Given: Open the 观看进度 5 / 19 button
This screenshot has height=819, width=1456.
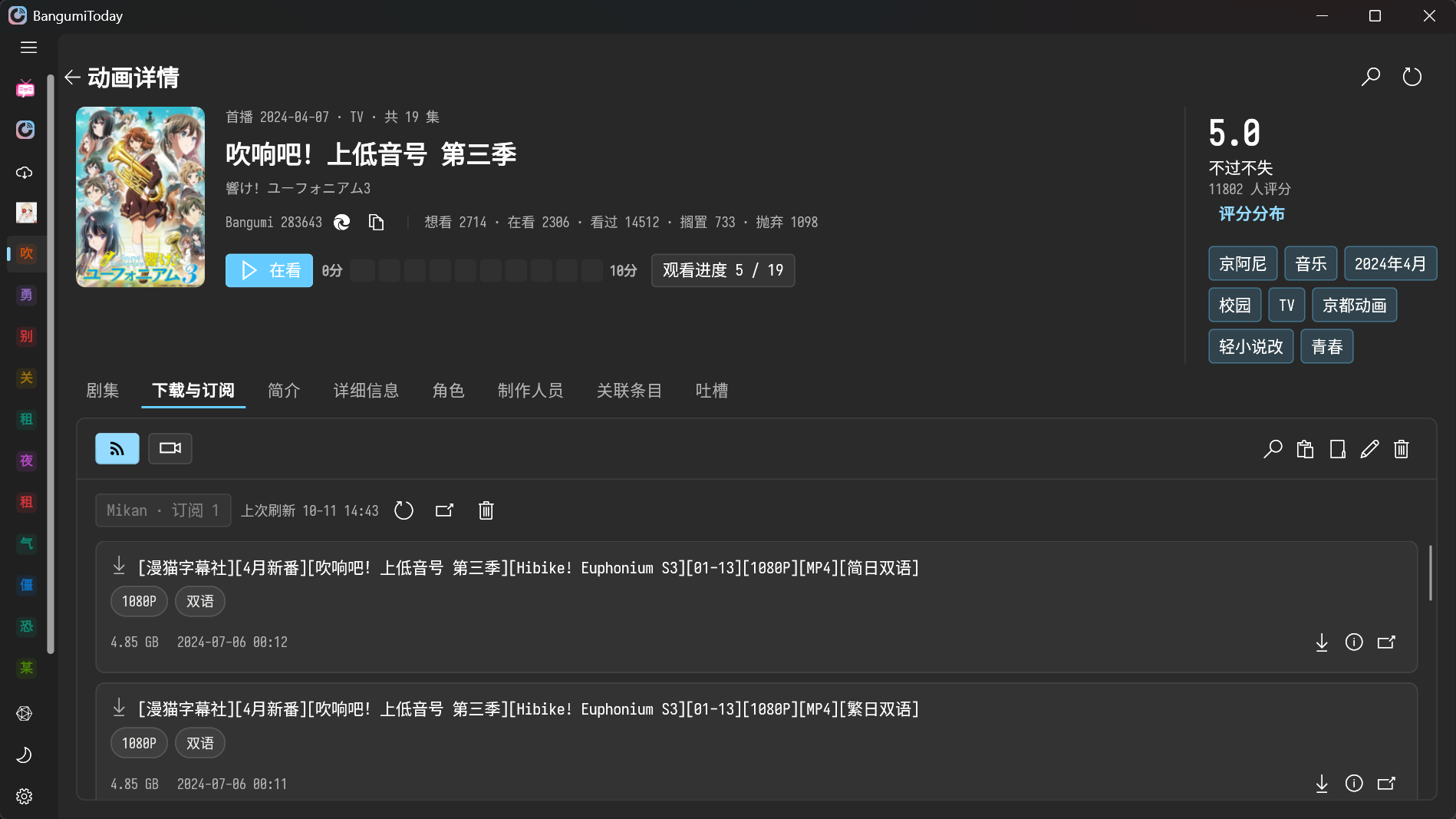Looking at the screenshot, I should 723,270.
